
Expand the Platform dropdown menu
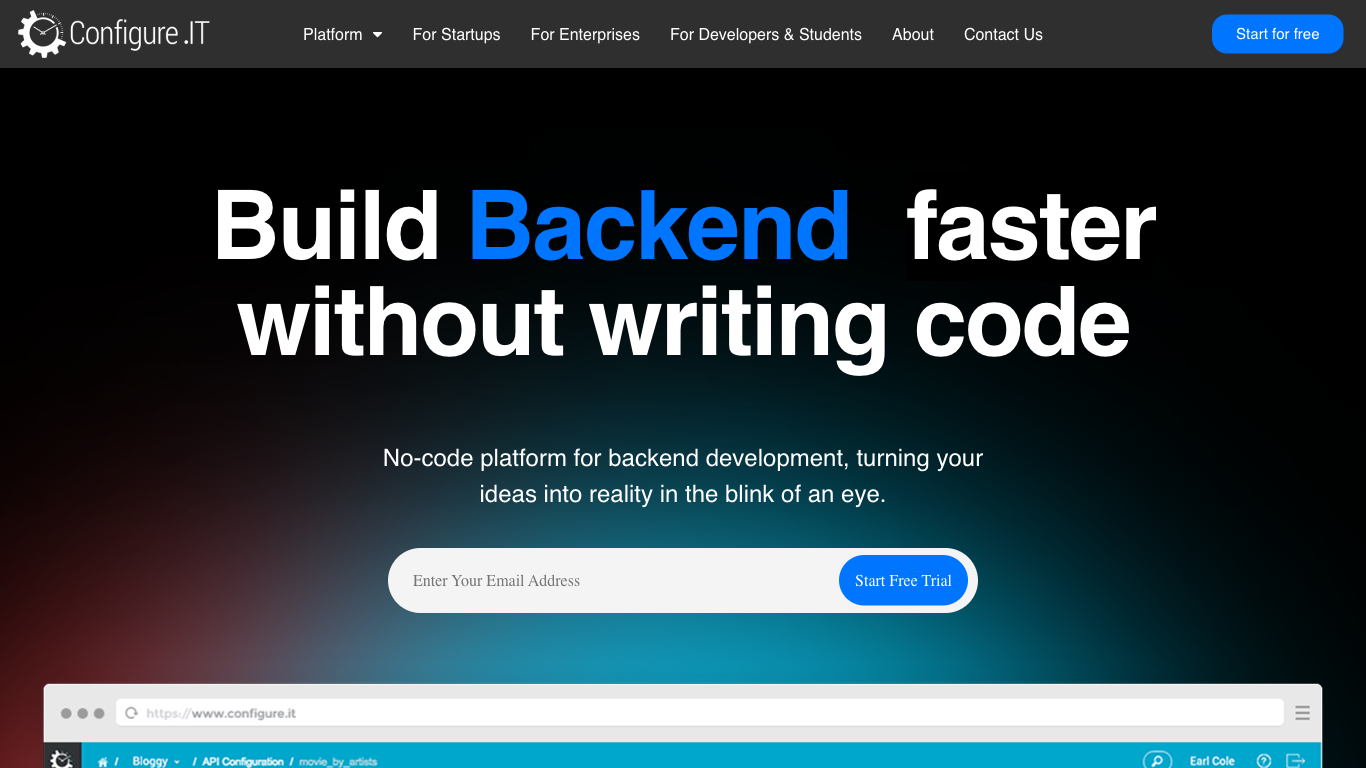(x=342, y=34)
